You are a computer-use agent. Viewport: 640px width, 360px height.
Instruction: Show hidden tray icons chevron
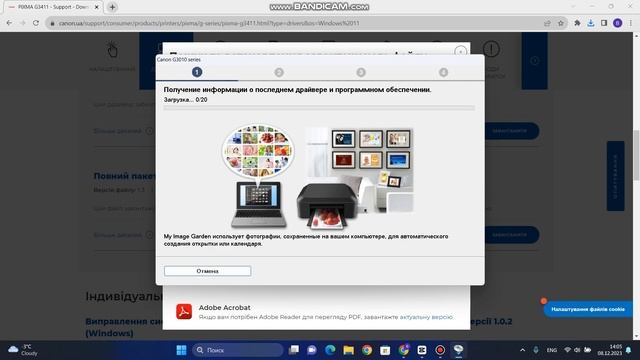tap(522, 350)
